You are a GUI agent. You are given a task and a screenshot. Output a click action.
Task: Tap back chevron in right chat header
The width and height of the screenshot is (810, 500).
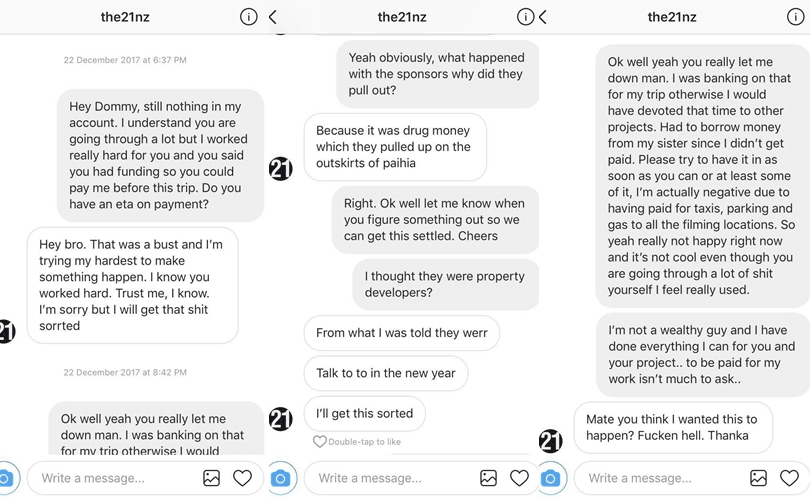543,16
